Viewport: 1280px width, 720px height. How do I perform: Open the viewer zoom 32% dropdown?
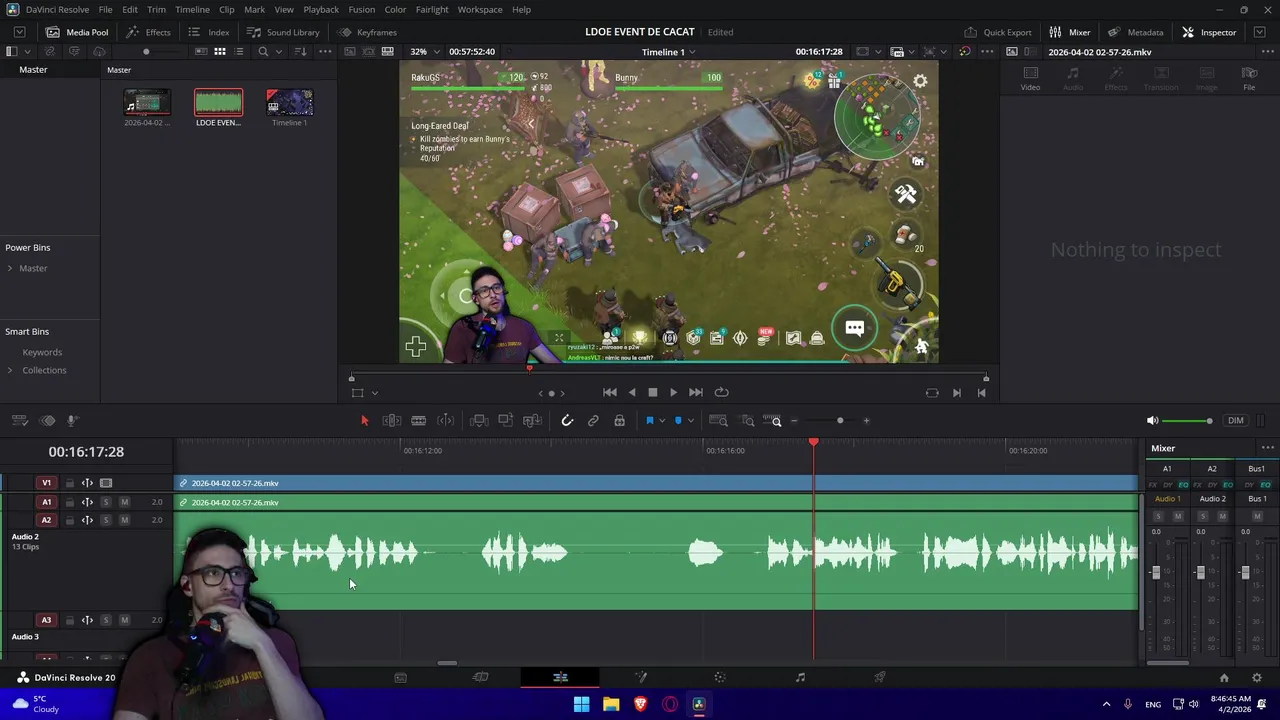(x=424, y=51)
